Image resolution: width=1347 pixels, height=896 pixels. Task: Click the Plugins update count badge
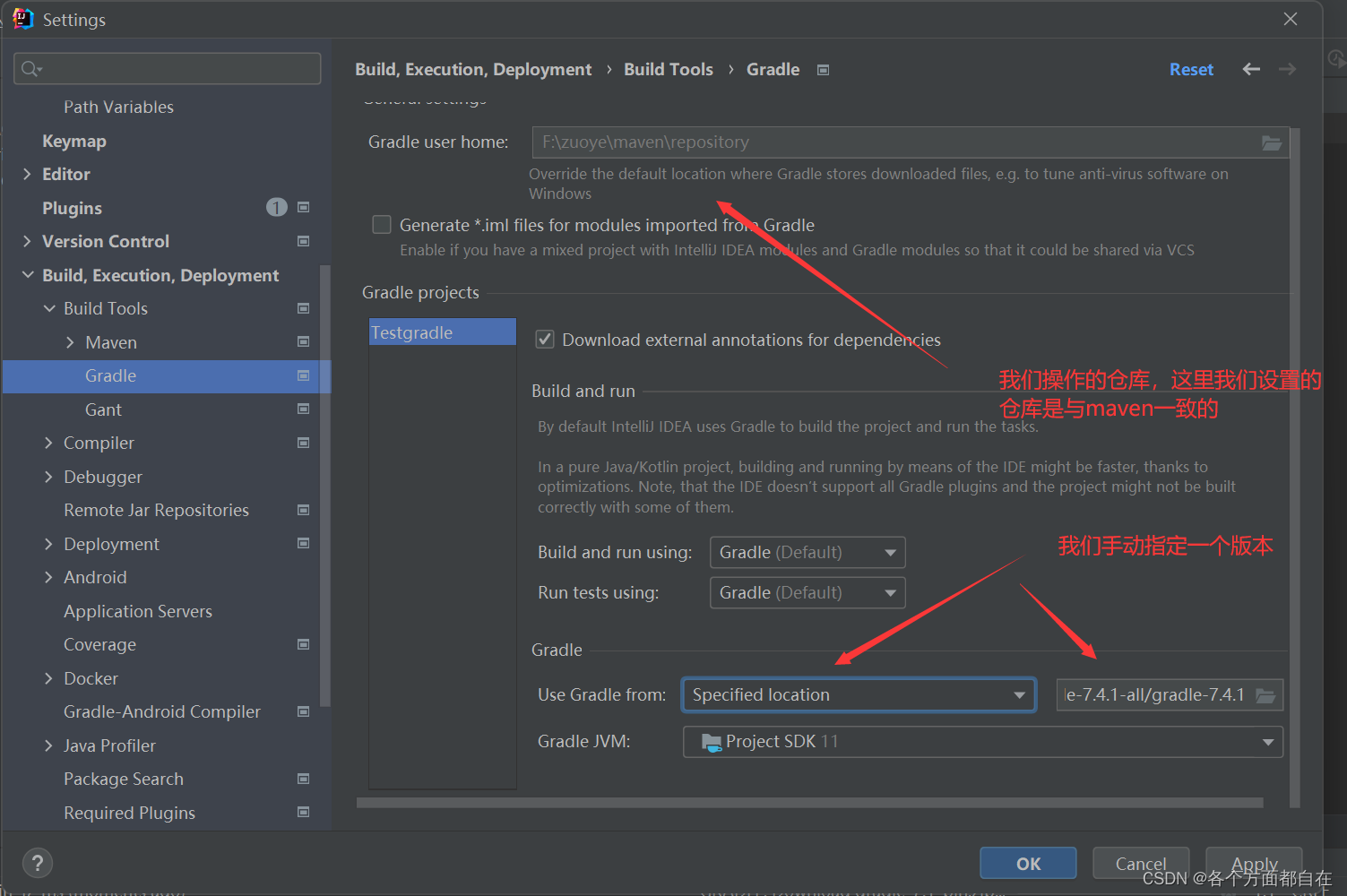(276, 208)
